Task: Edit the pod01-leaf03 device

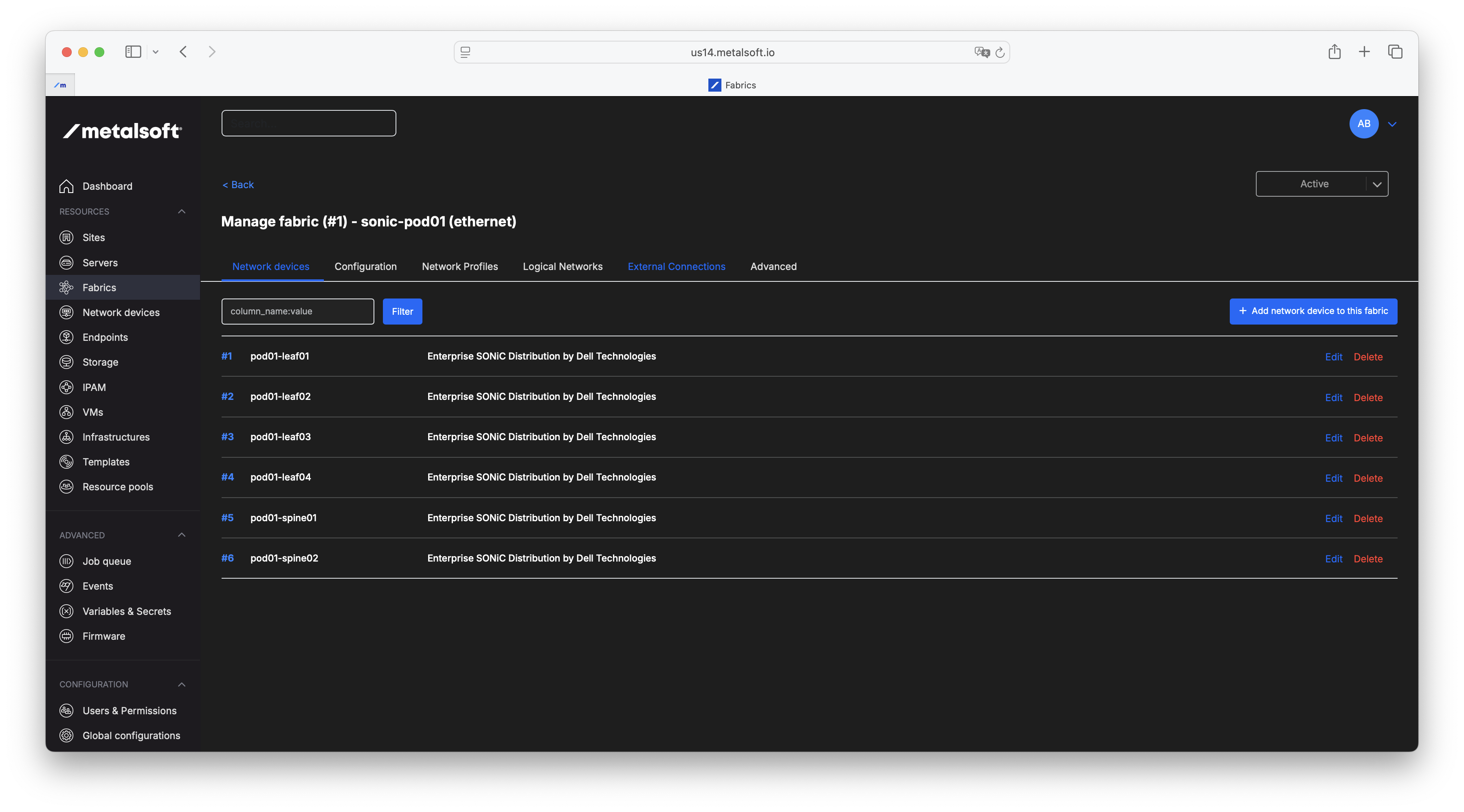Action: pyautogui.click(x=1333, y=437)
